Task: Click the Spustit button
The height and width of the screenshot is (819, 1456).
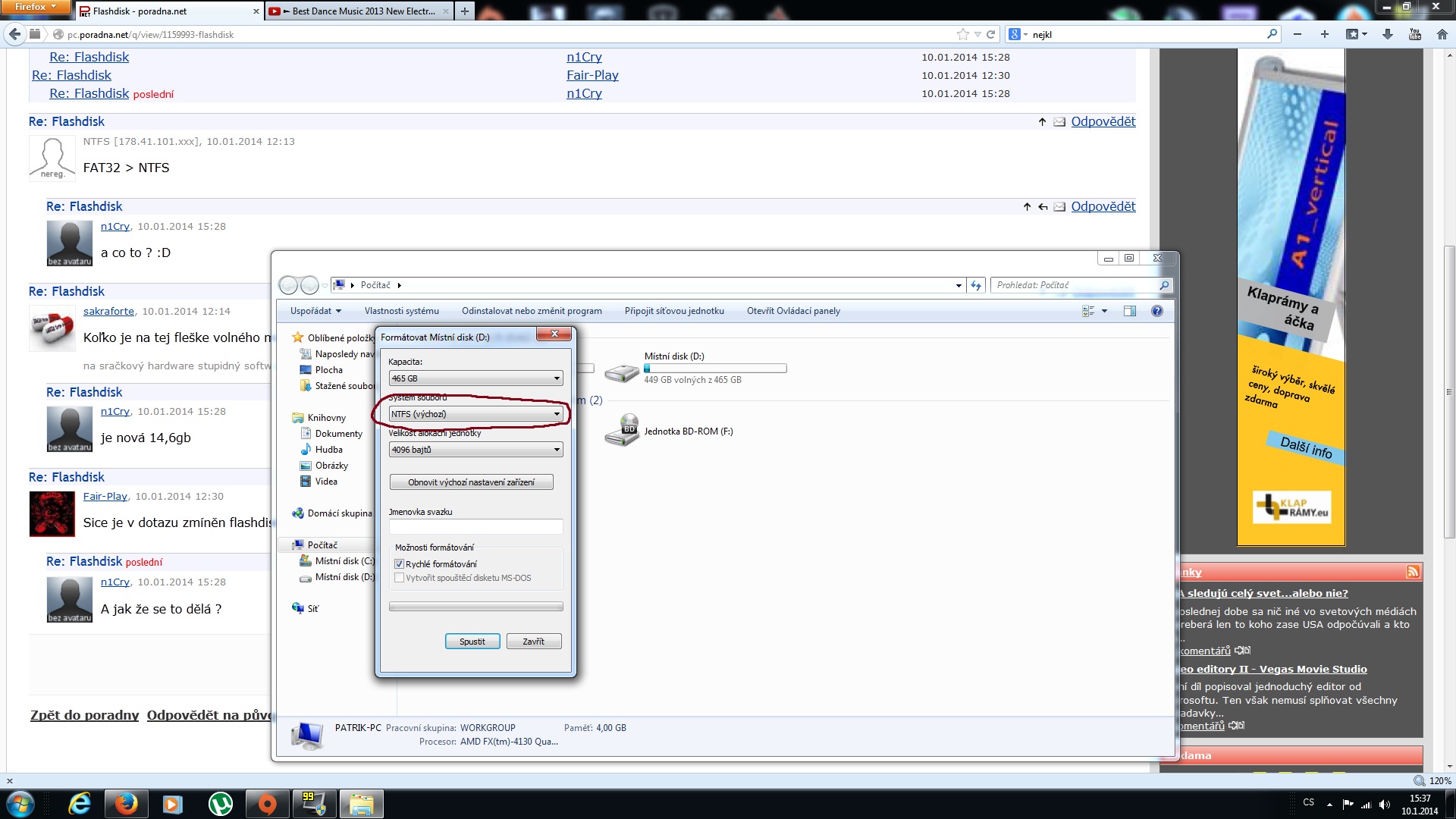Action: click(472, 642)
